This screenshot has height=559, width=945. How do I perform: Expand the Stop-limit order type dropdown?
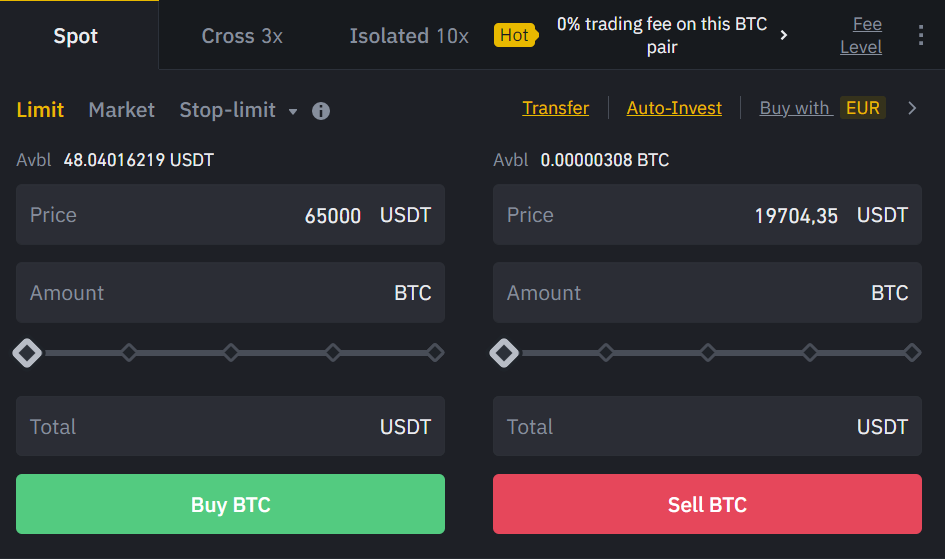293,111
